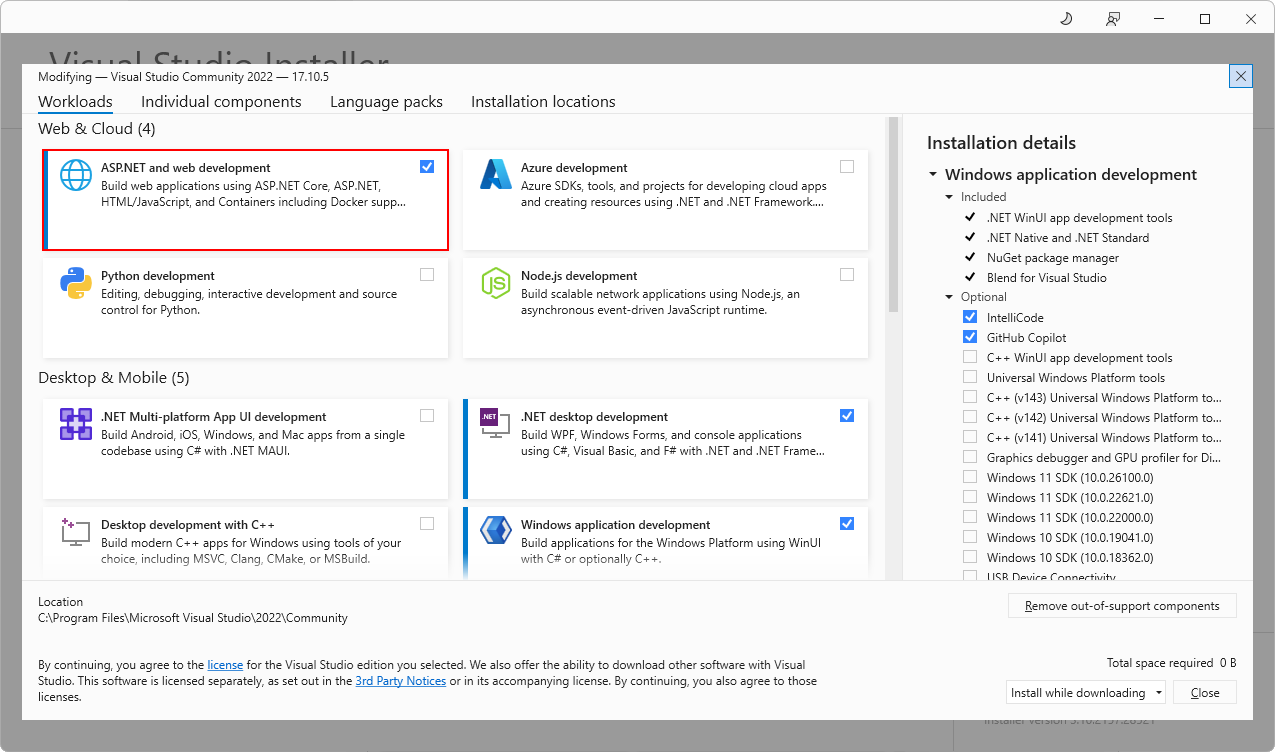This screenshot has width=1275, height=752.
Task: Collapse the Optional components list
Action: [x=949, y=297]
